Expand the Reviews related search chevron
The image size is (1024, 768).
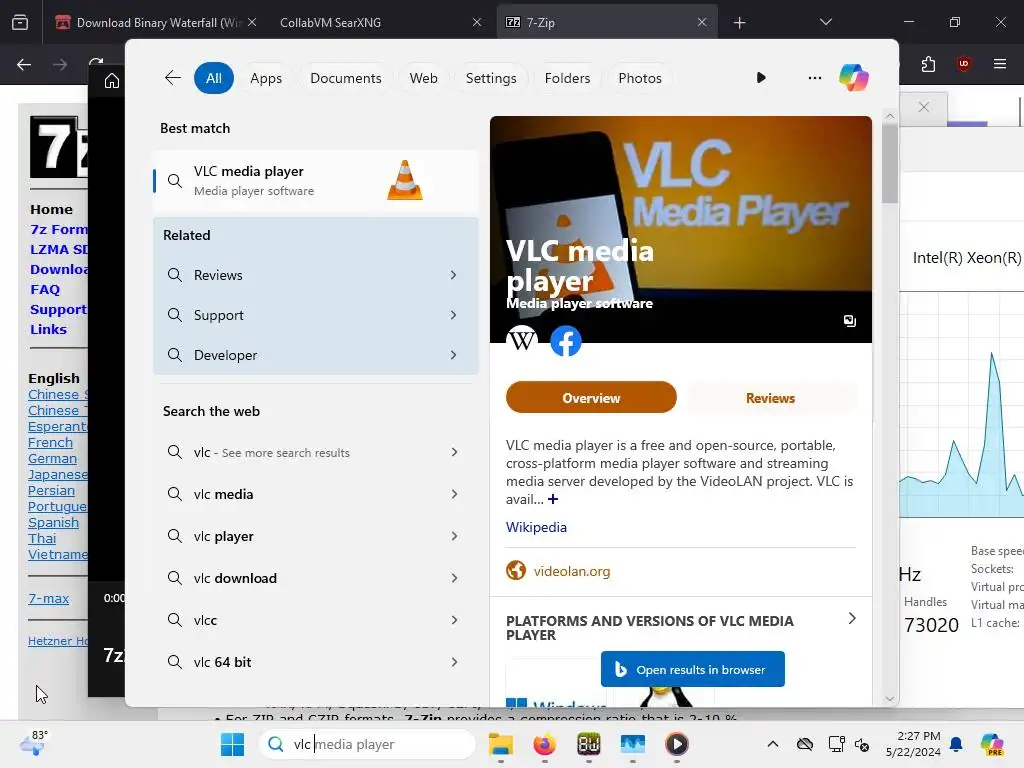(x=453, y=275)
